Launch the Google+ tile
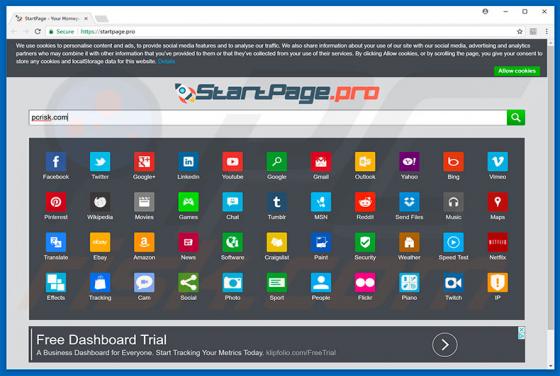Viewport: 560px width, 376px height. coord(144,162)
